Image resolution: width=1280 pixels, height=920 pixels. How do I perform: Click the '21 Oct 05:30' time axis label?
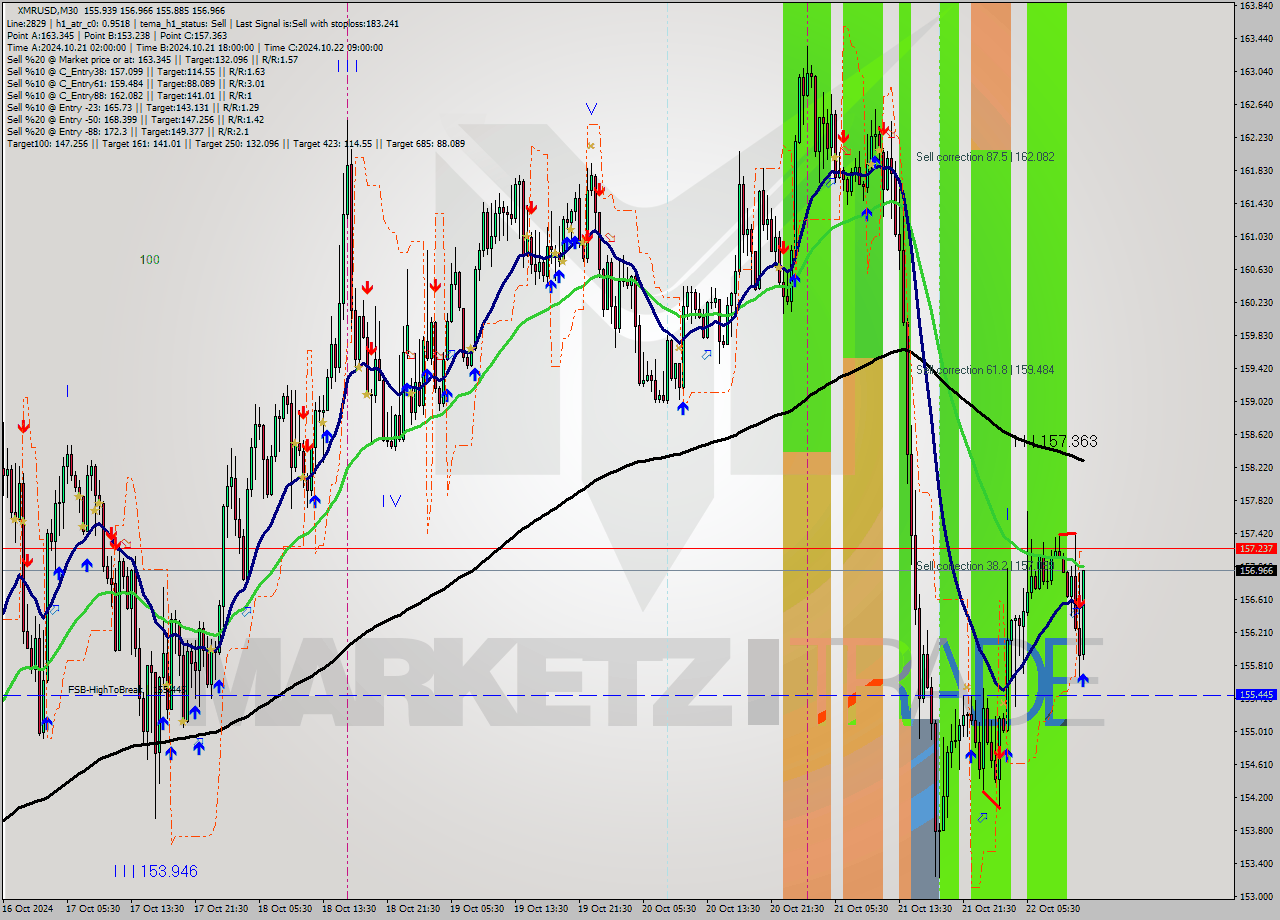(x=860, y=909)
